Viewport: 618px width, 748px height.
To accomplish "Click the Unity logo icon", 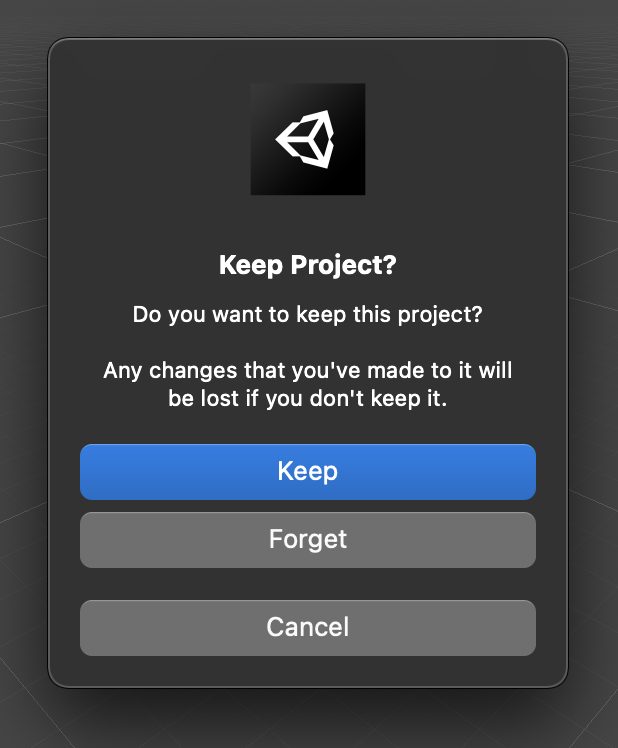I will (x=307, y=139).
